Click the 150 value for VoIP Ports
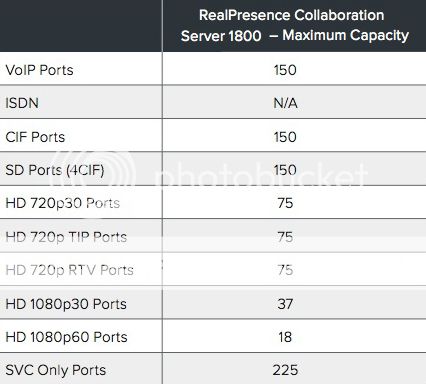Image resolution: width=426 pixels, height=384 pixels. coord(285,70)
